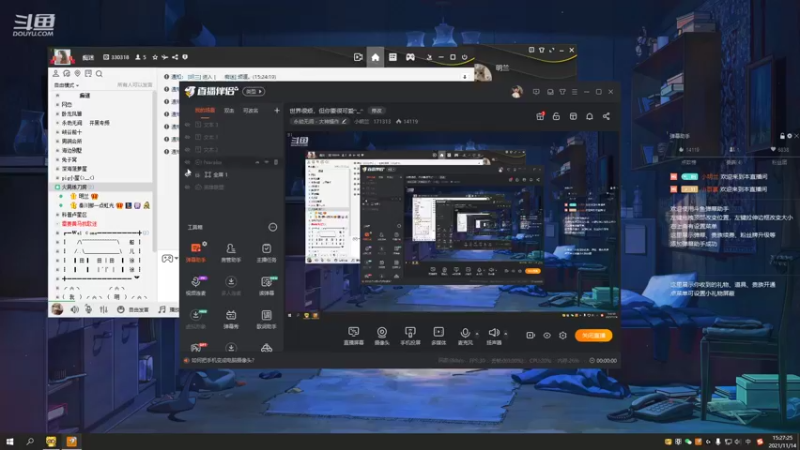
Task: Click the music note icon in voice chat bar
Action: coord(162,310)
